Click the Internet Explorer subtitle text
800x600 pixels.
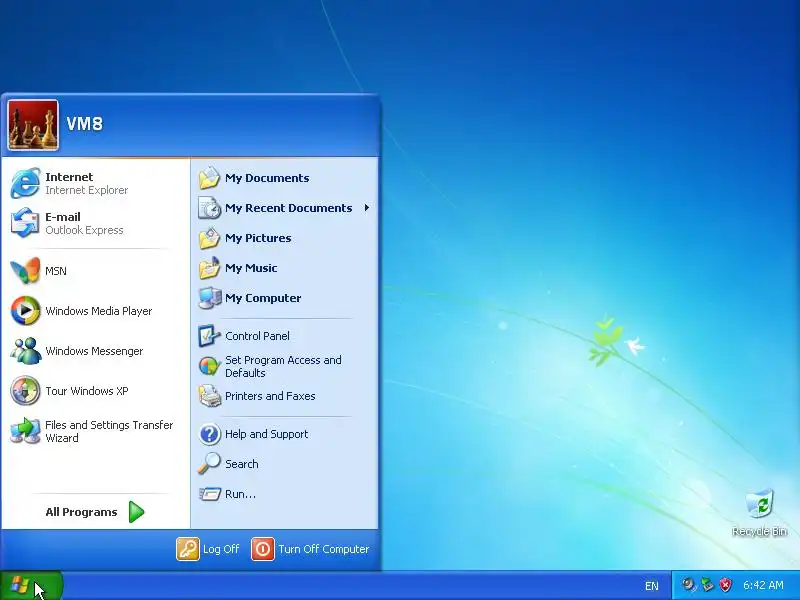tap(87, 190)
